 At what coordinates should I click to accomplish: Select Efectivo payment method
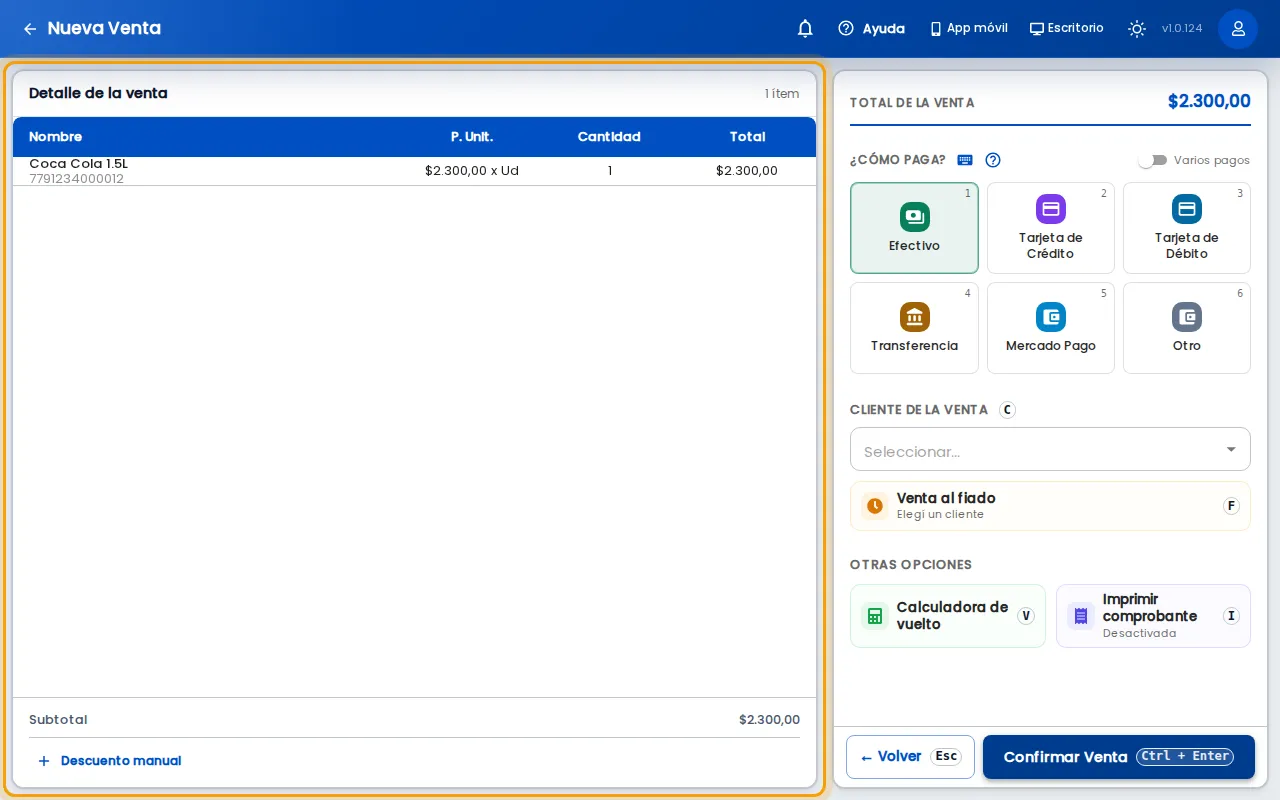pos(914,228)
